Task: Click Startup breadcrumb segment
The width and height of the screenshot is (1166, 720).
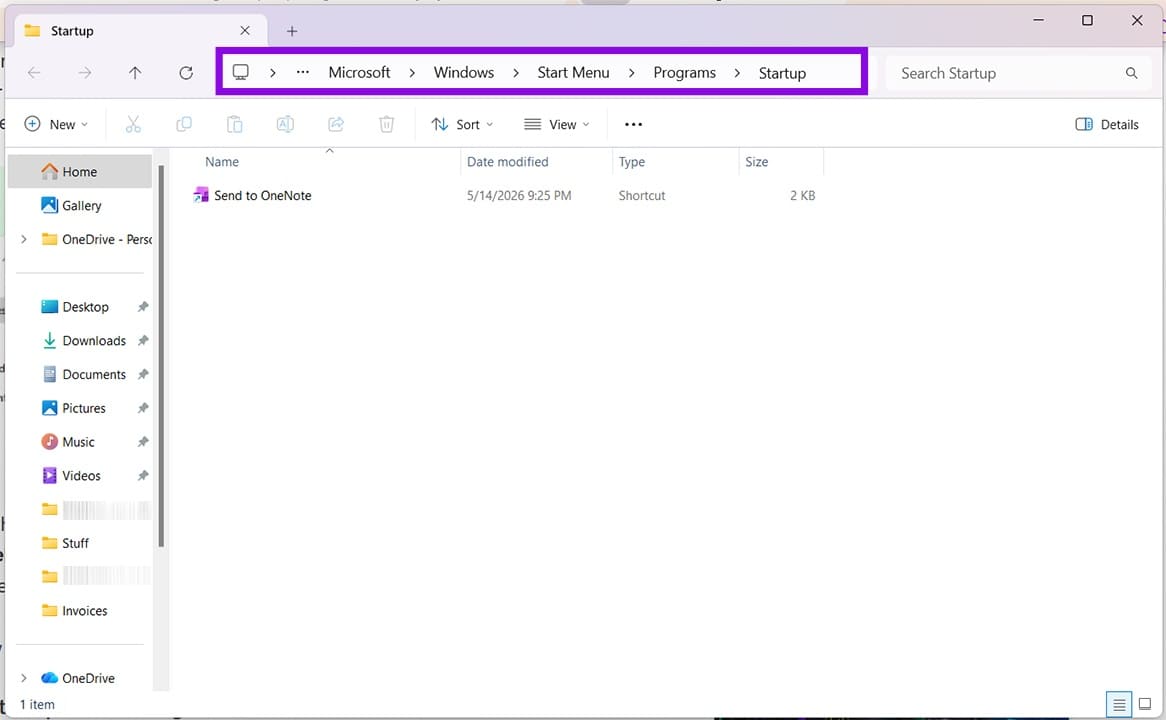Action: pyautogui.click(x=782, y=73)
